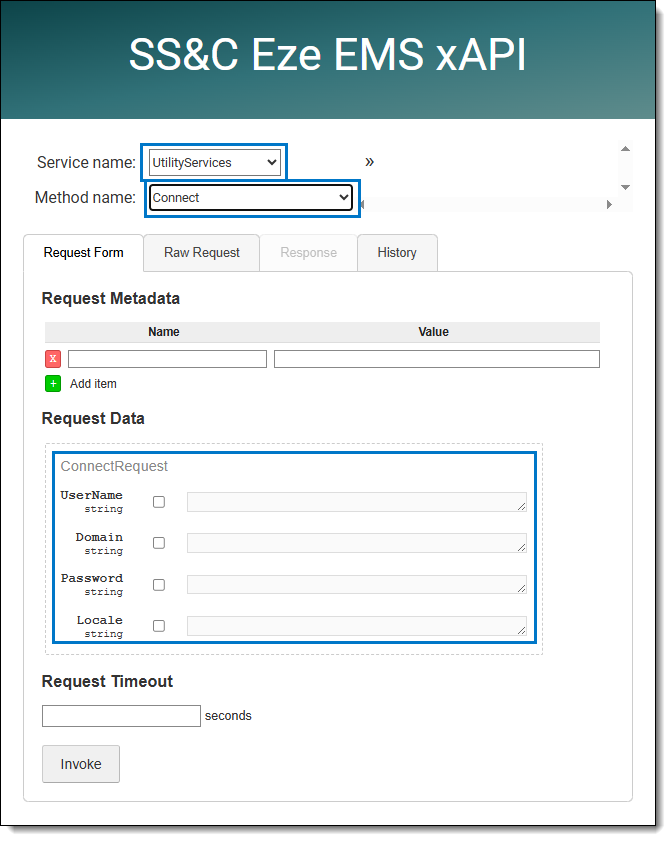Click the description panel scroll down arrow
Viewport: 671px width, 841px height.
coord(625,187)
